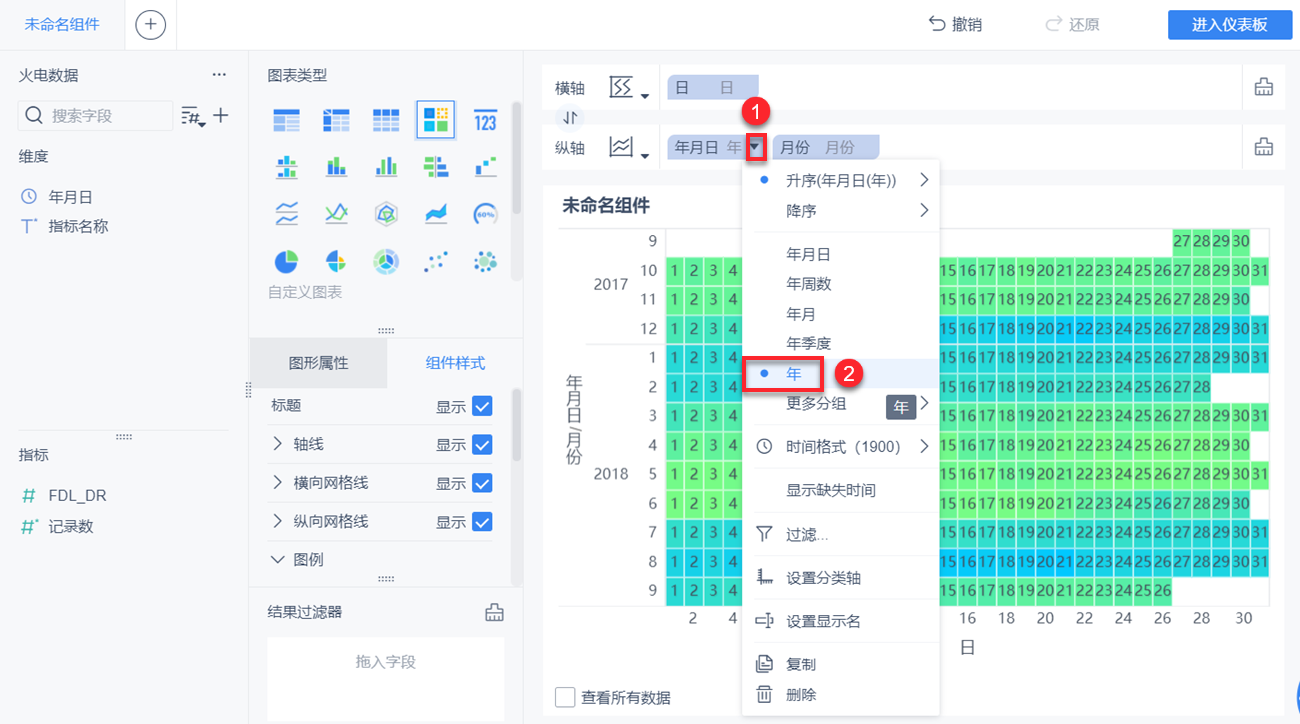The height and width of the screenshot is (724, 1300).
Task: Add a new component tab with the plus circle icon
Action: 151,24
